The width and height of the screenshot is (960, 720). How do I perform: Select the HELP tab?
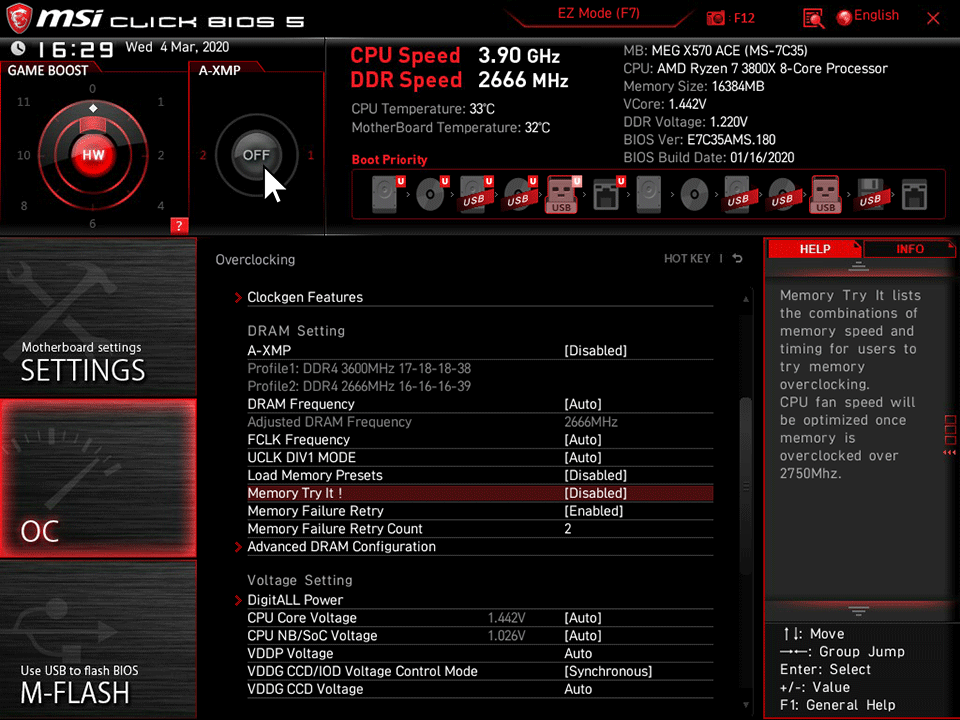[815, 249]
